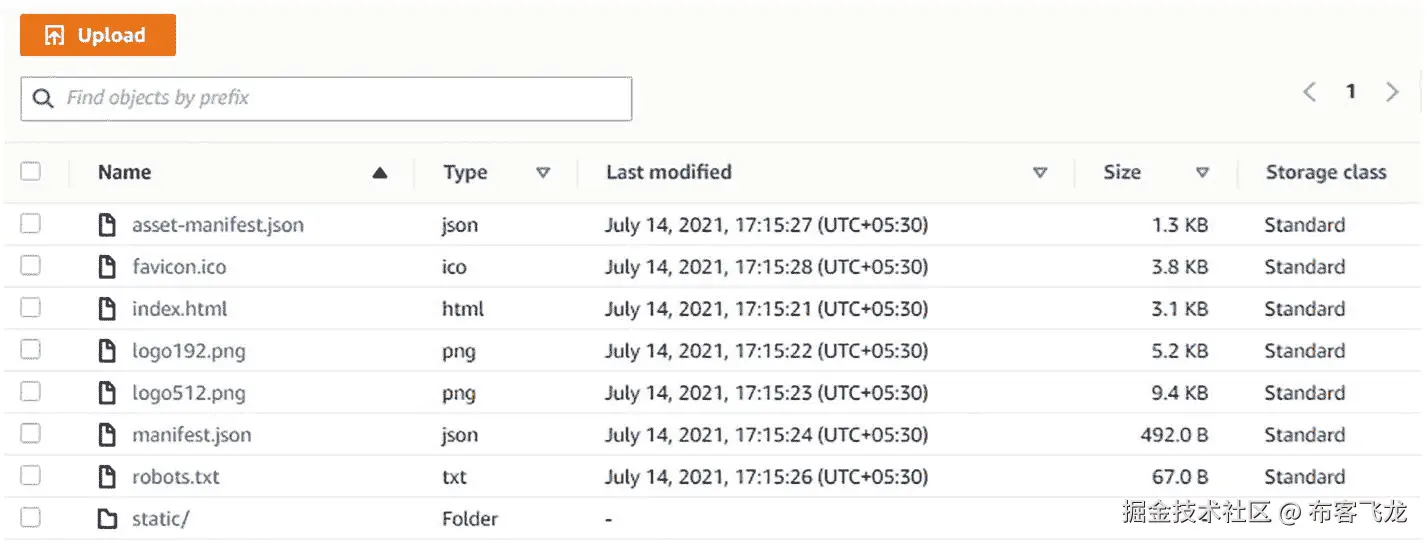The image size is (1425, 543).
Task: Tick the checkbox for robots.txt
Action: coord(31,476)
